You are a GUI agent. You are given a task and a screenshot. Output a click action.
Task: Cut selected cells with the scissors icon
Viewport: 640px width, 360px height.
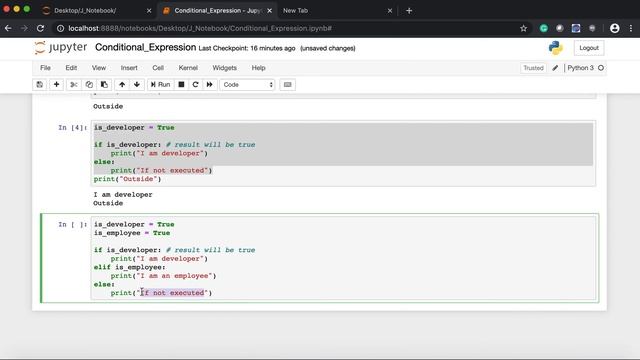coord(74,84)
